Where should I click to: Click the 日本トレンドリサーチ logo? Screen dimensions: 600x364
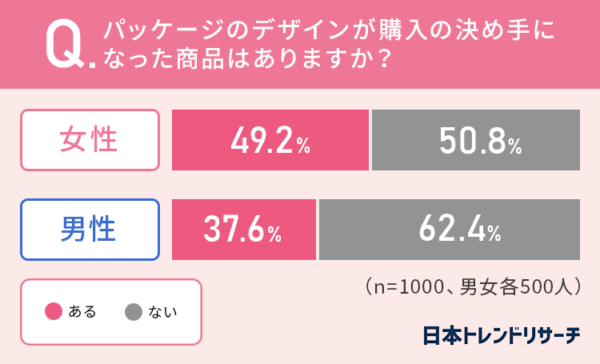(x=501, y=335)
